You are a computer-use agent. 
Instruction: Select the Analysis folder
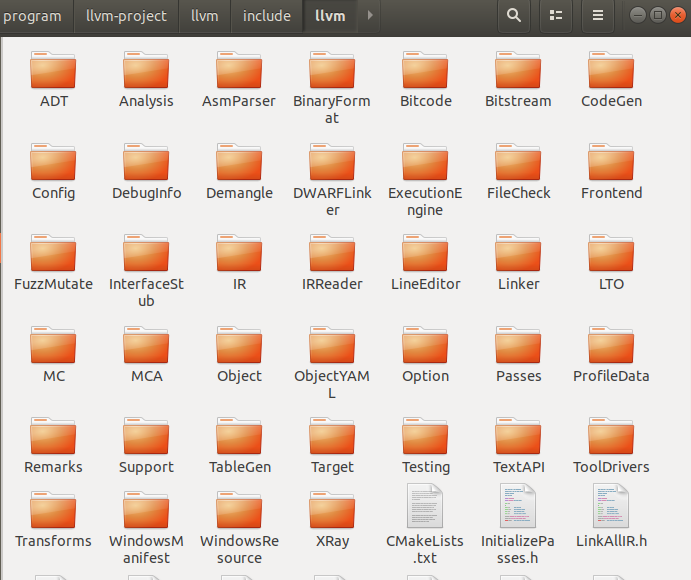click(x=146, y=79)
